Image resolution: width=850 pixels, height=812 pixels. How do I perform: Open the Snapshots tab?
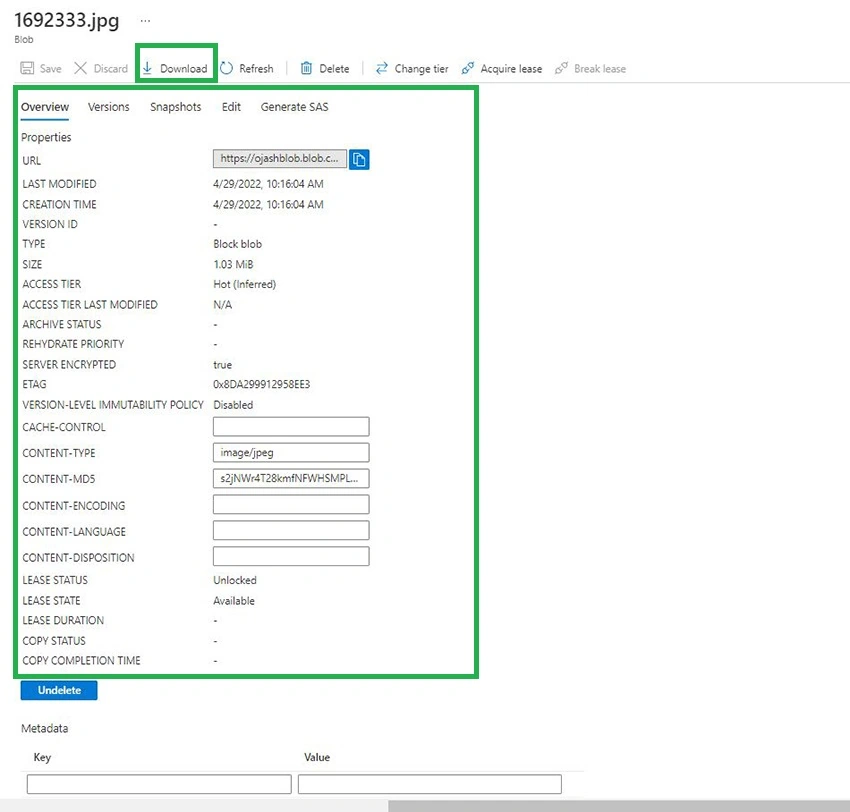pos(176,107)
